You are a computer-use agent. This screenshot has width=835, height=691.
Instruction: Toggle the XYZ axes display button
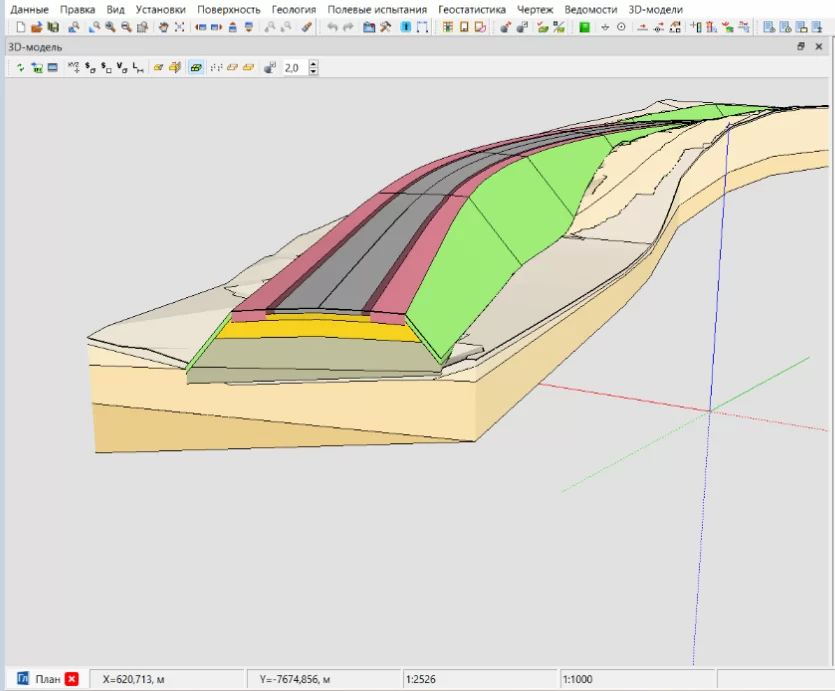click(x=73, y=68)
